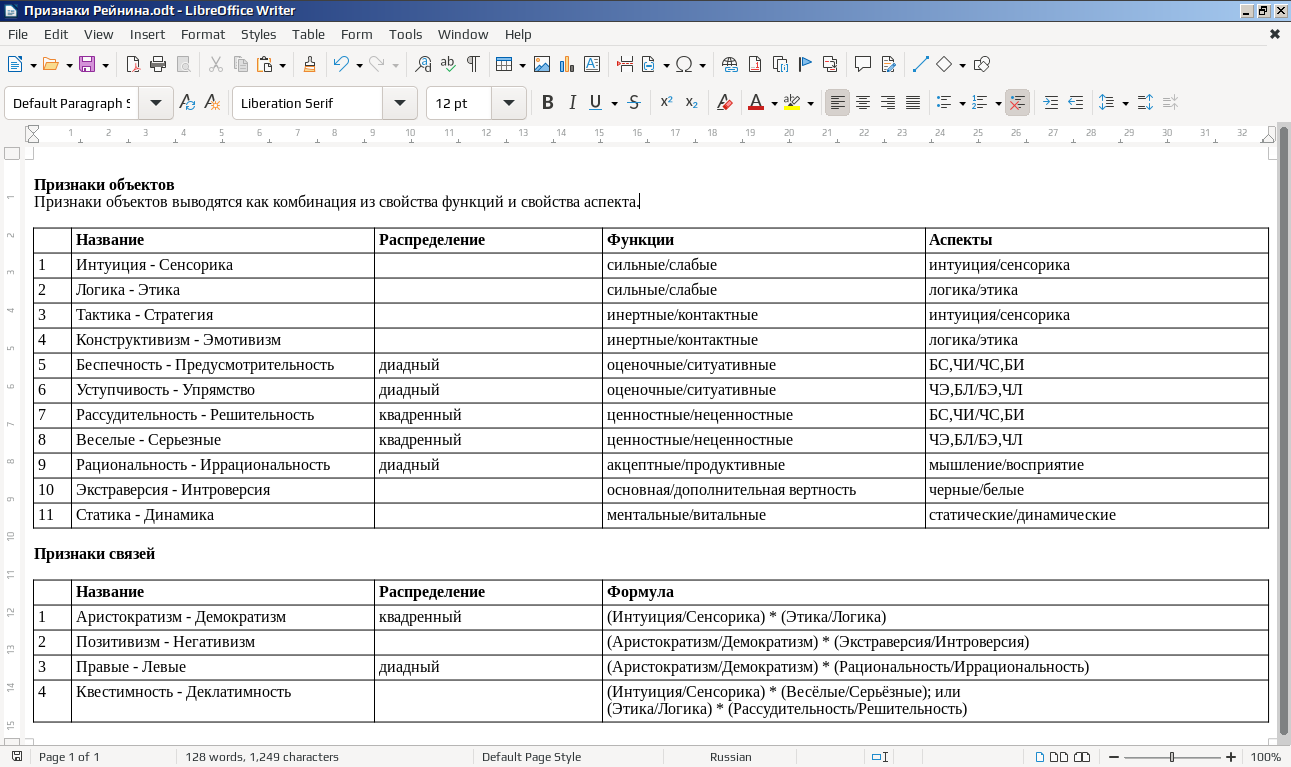Click the Page 1 of 1 status field
The image size is (1291, 767).
[69, 757]
